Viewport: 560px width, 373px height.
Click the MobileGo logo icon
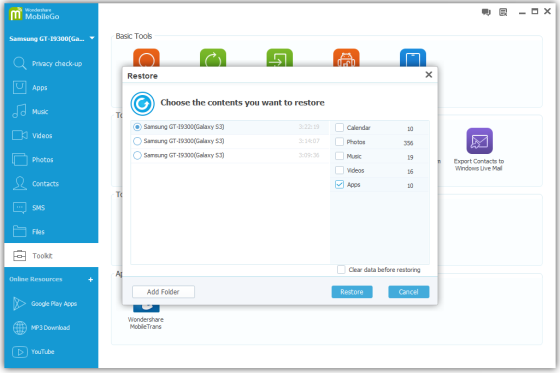point(15,14)
